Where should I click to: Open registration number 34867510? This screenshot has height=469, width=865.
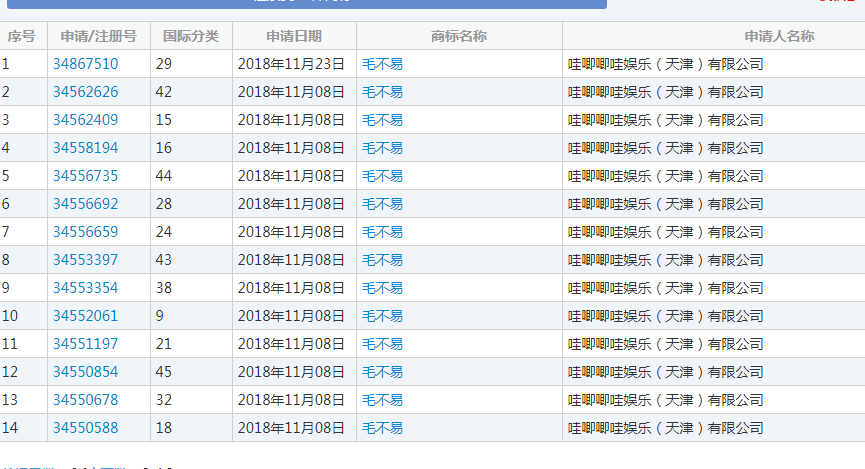[86, 64]
